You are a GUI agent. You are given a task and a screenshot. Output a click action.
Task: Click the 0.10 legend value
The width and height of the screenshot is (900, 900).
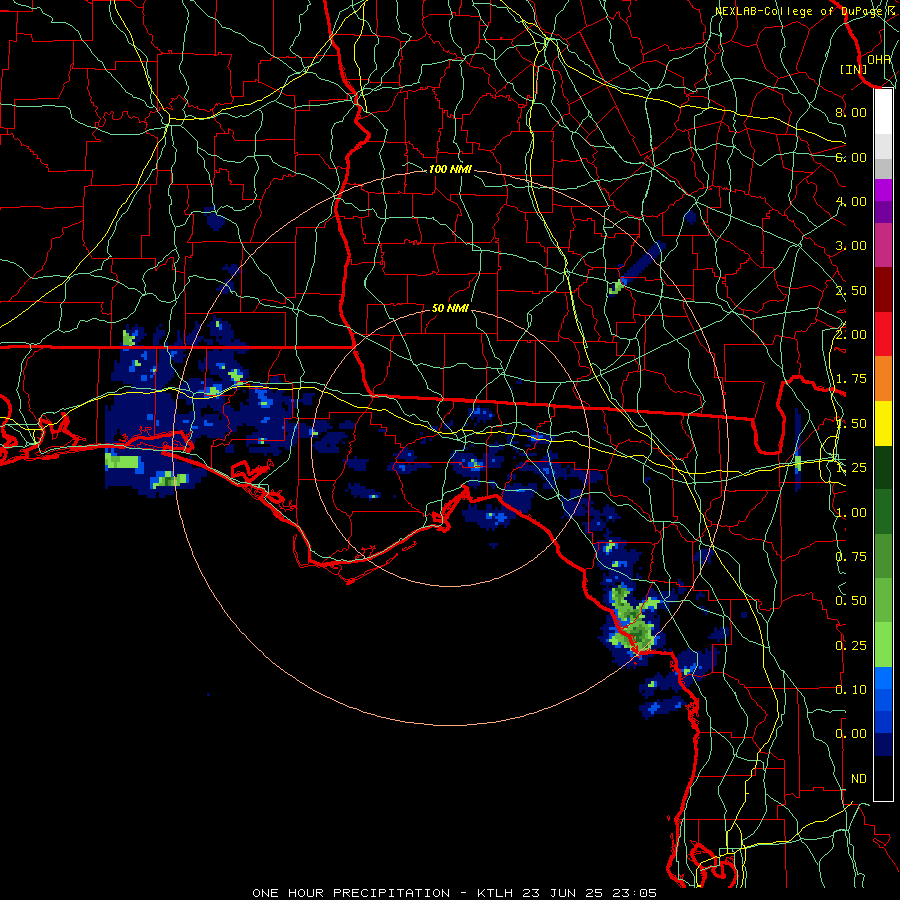[x=851, y=690]
